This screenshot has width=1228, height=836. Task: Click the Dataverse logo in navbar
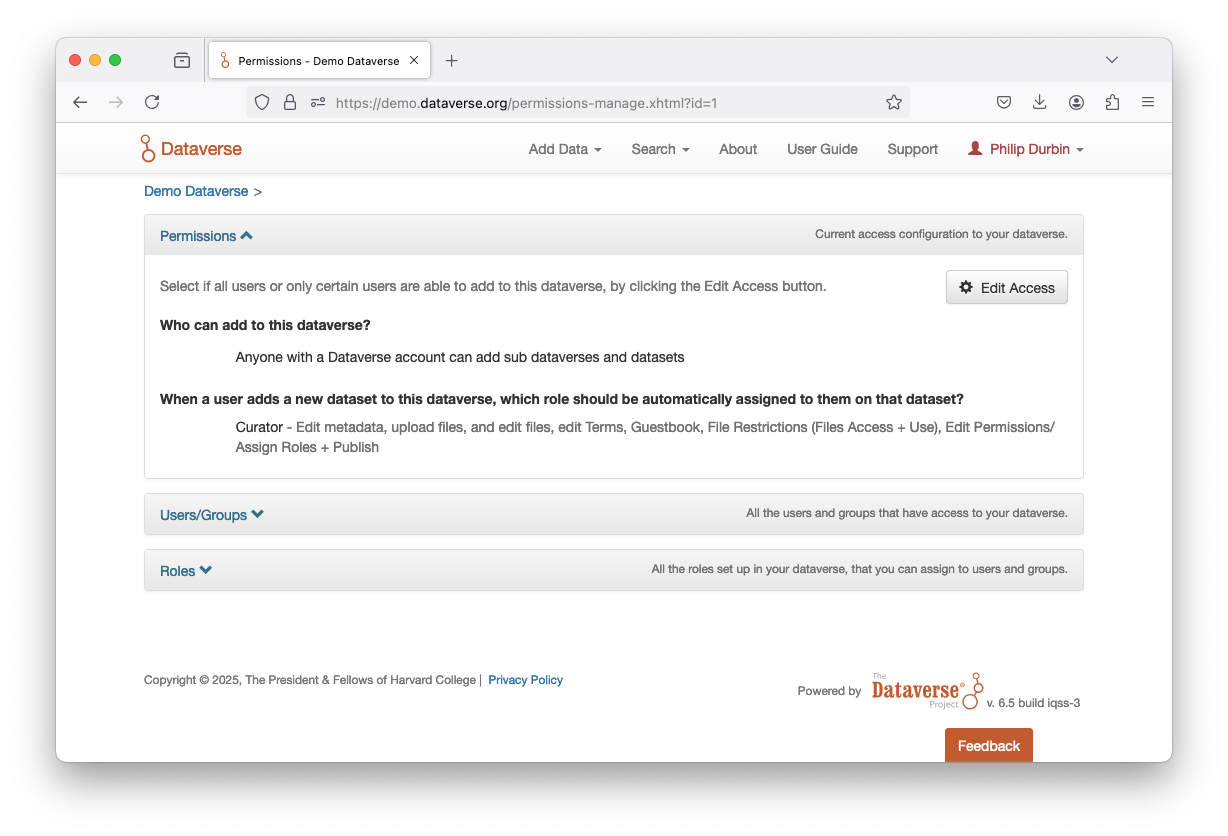point(191,149)
